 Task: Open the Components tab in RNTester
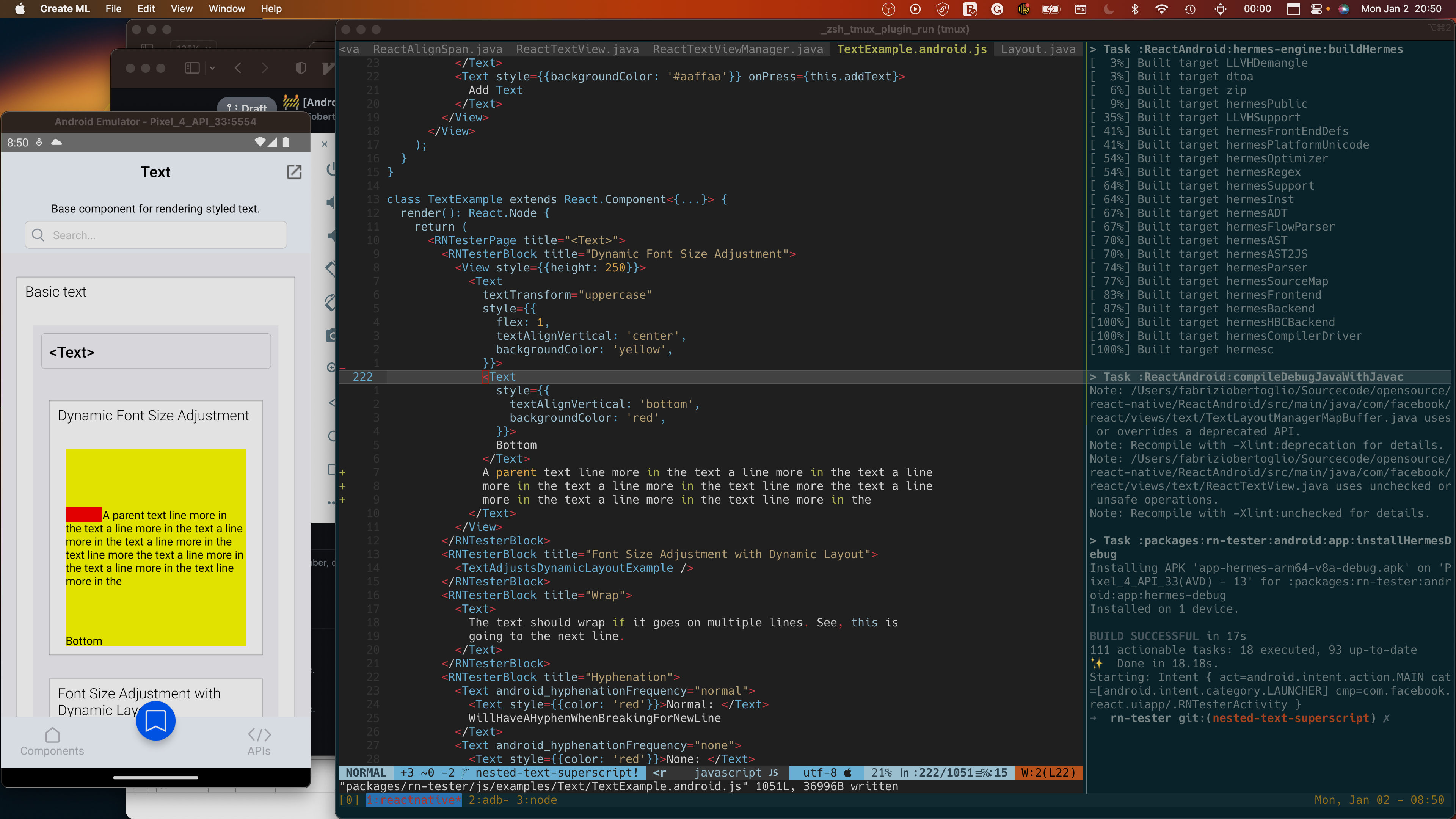pos(52,741)
